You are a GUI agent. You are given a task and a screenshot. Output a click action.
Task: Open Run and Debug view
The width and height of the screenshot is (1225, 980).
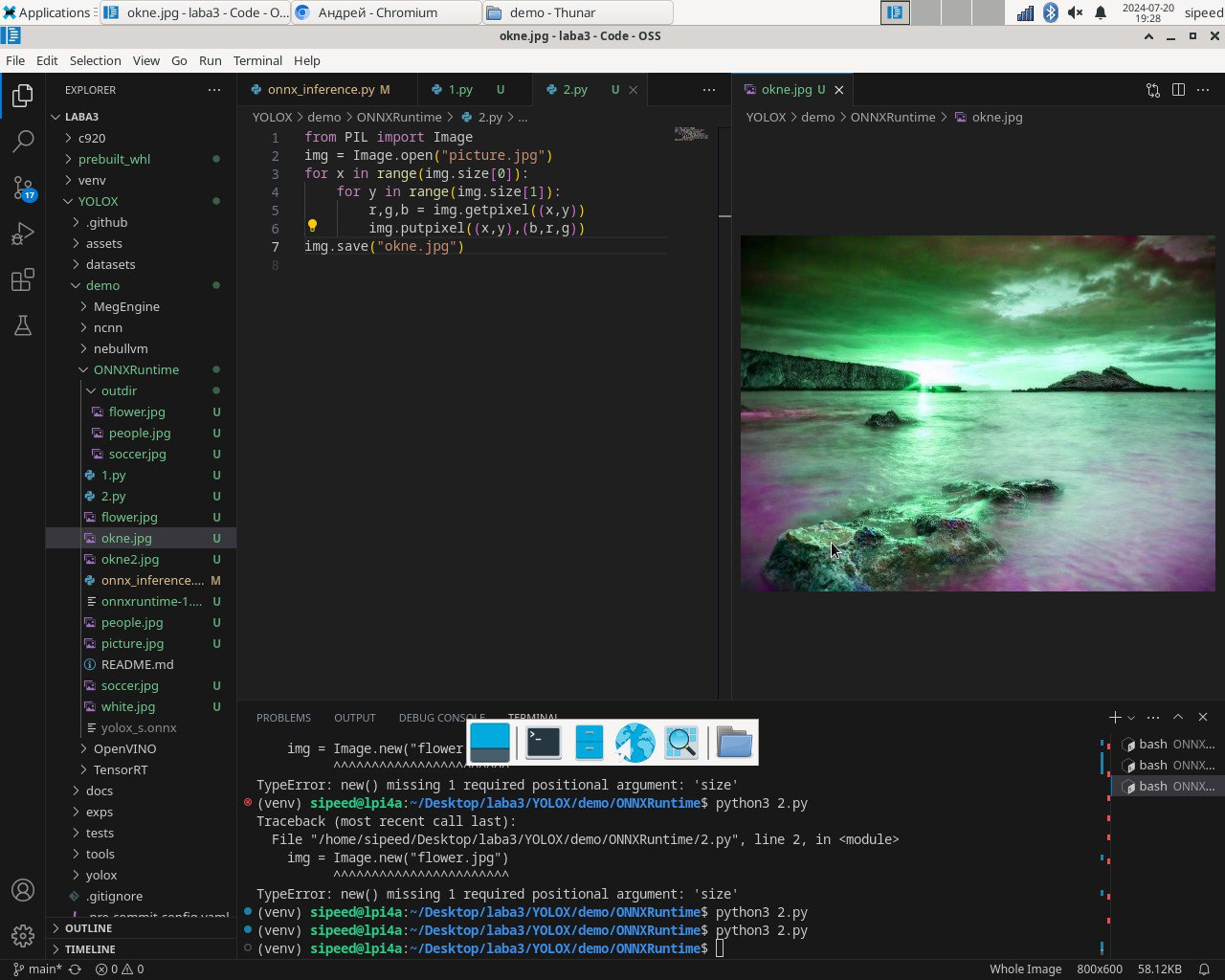point(23,234)
